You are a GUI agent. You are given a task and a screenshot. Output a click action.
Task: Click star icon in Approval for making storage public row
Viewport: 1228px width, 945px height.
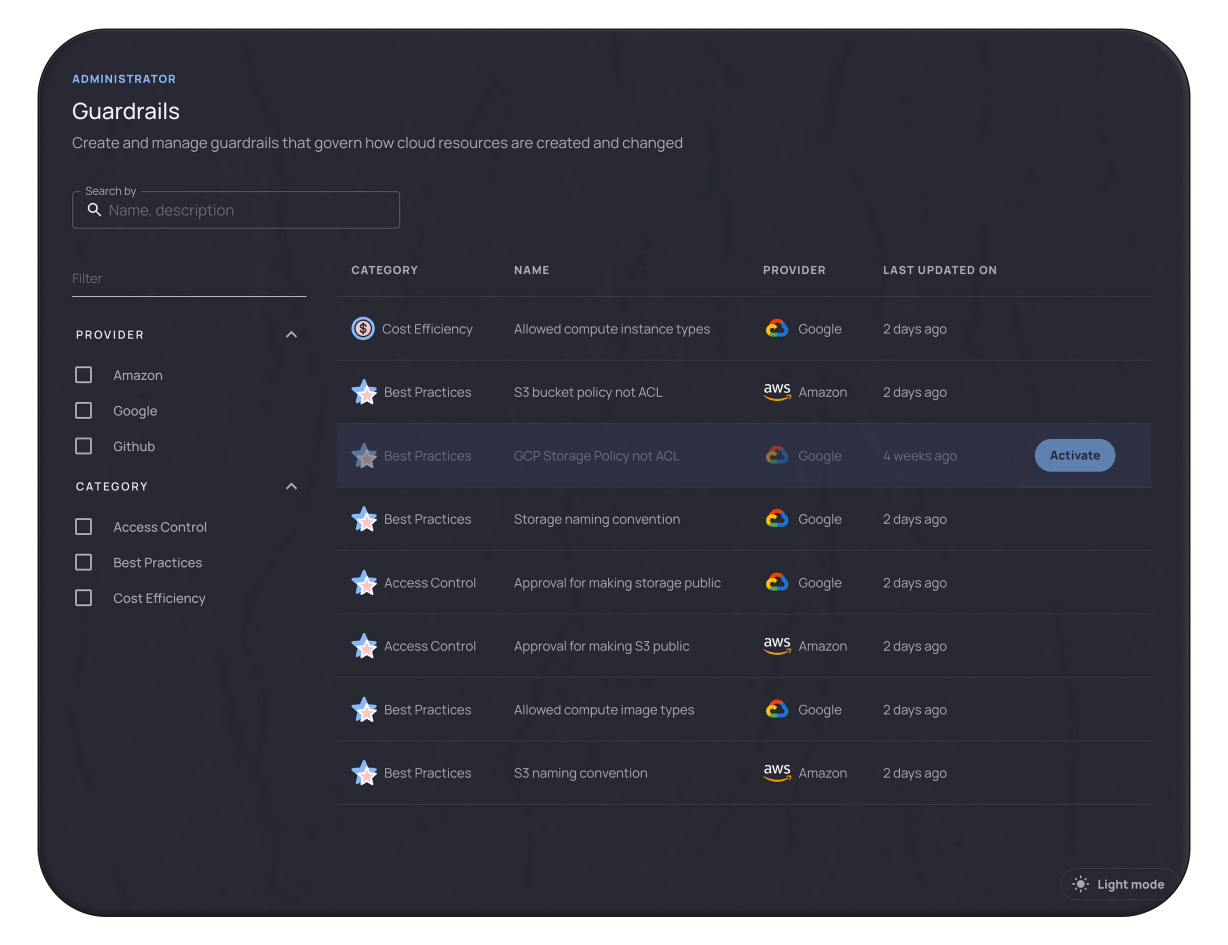coord(364,583)
